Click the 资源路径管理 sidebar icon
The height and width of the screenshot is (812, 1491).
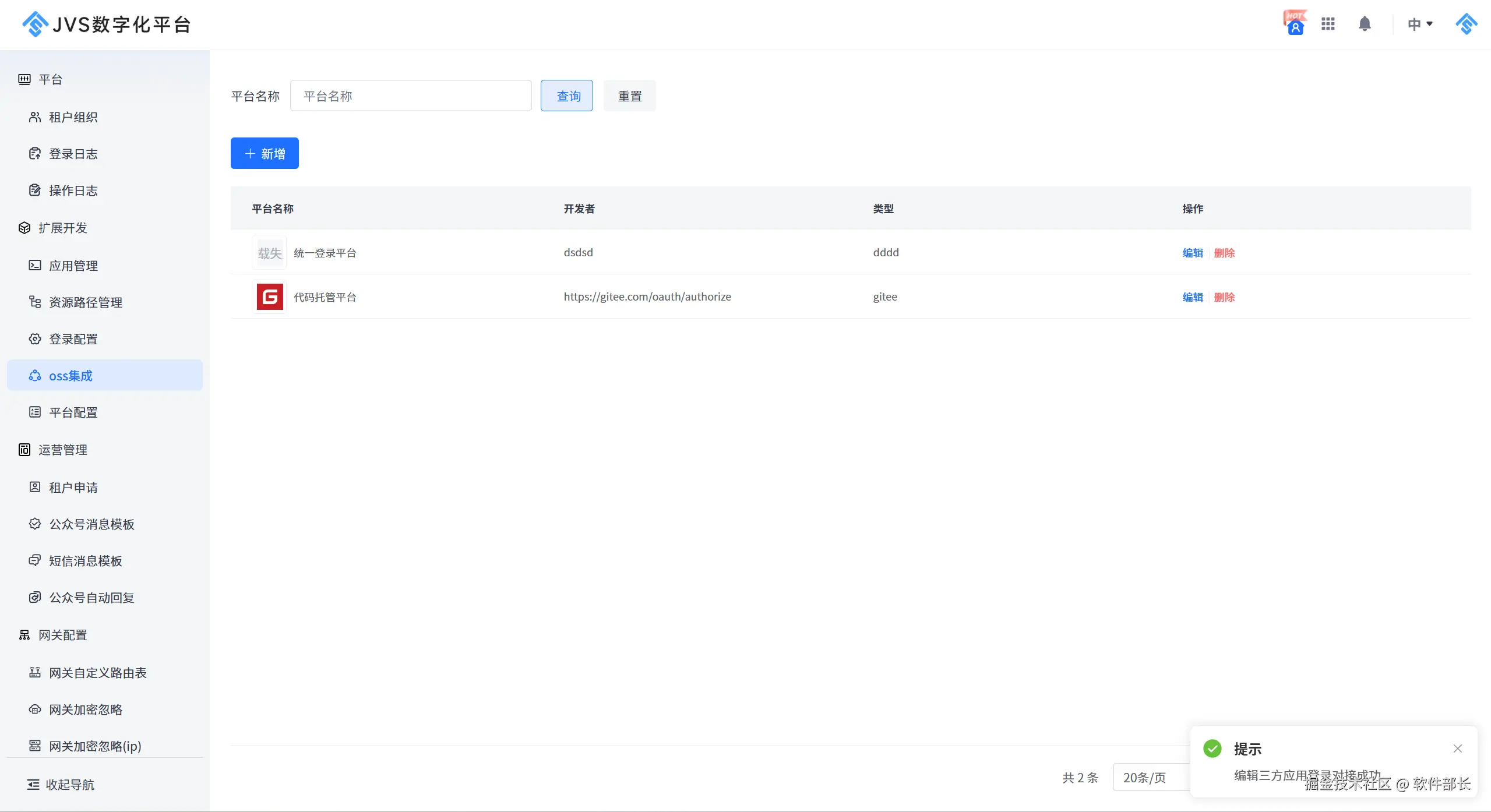[35, 302]
